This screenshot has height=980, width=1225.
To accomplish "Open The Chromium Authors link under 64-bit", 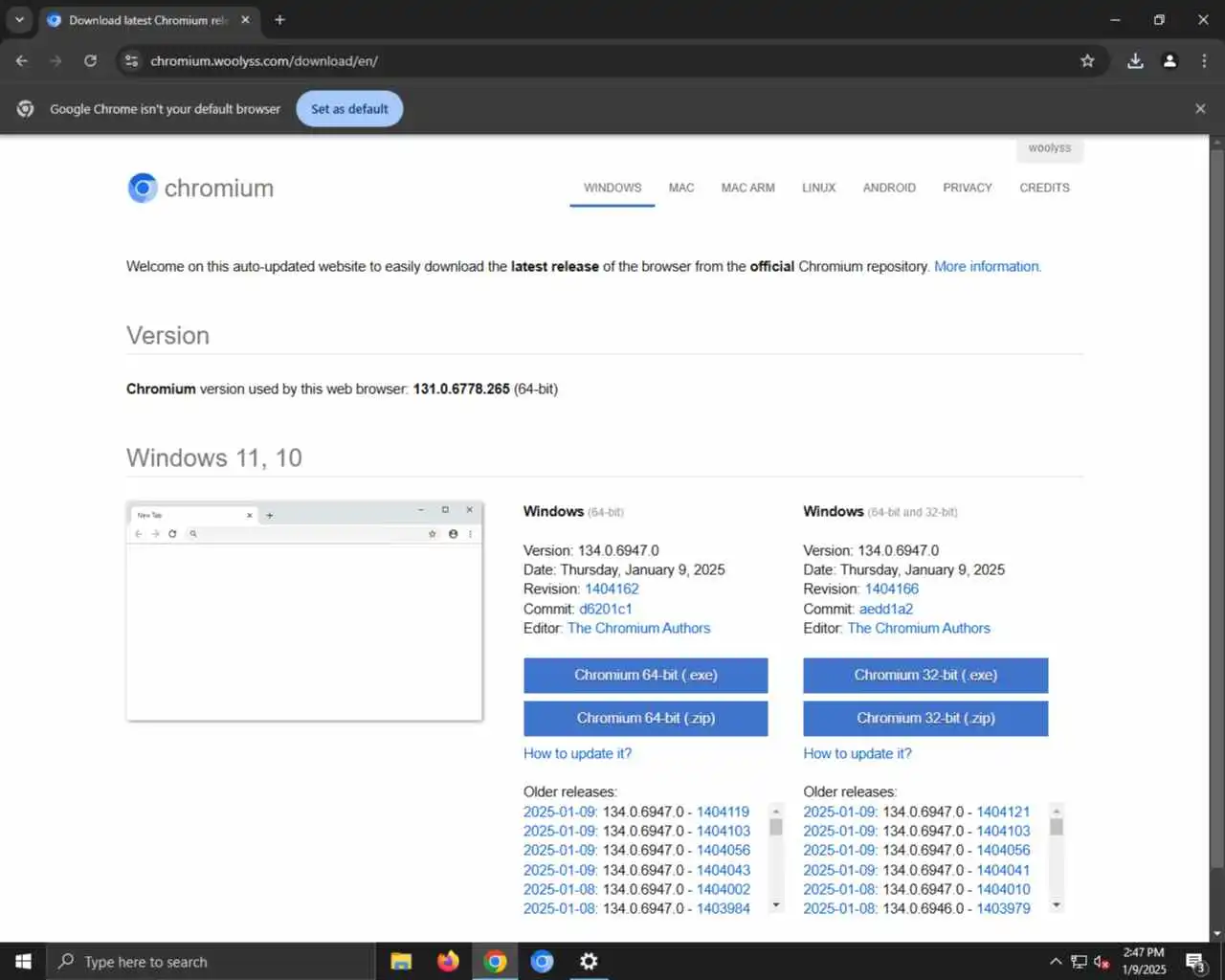I will pos(638,628).
